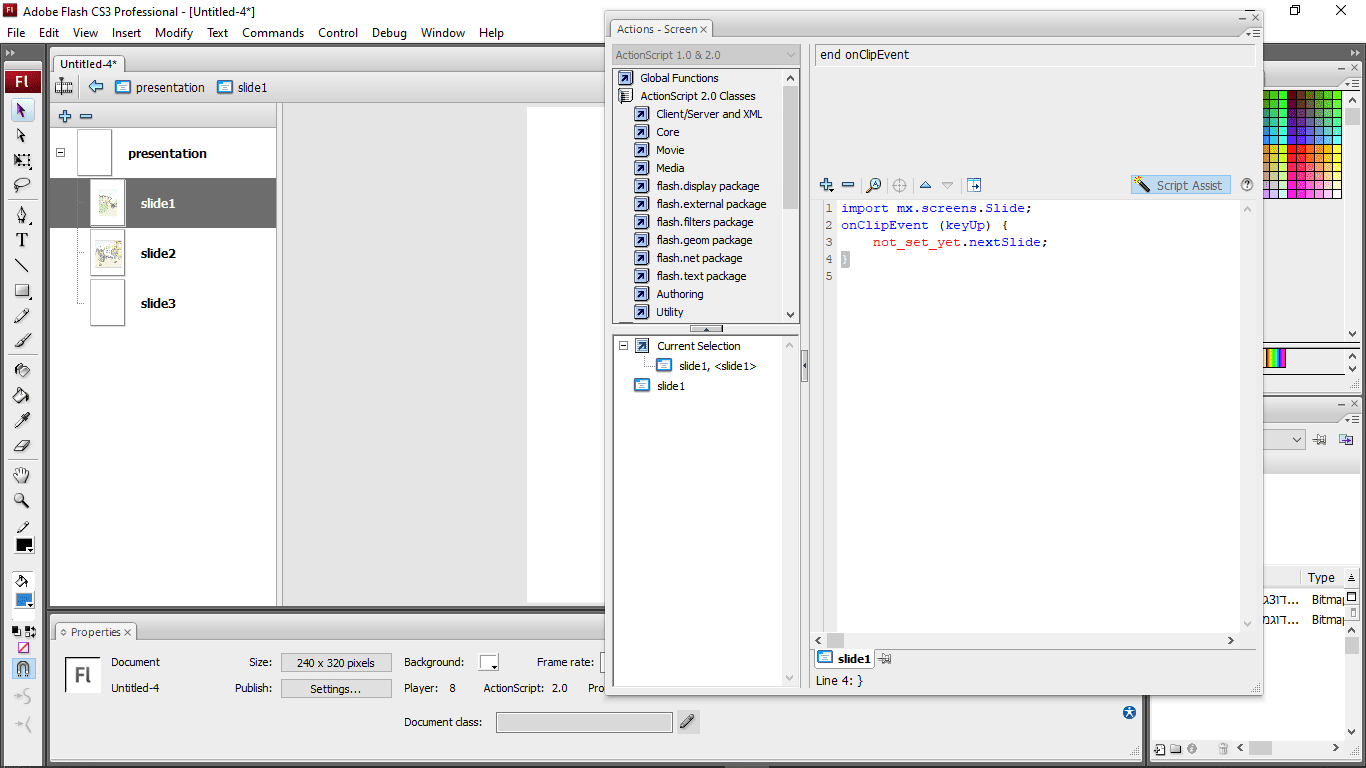Image resolution: width=1366 pixels, height=768 pixels.
Task: Choose the Text tool
Action: coord(21,240)
